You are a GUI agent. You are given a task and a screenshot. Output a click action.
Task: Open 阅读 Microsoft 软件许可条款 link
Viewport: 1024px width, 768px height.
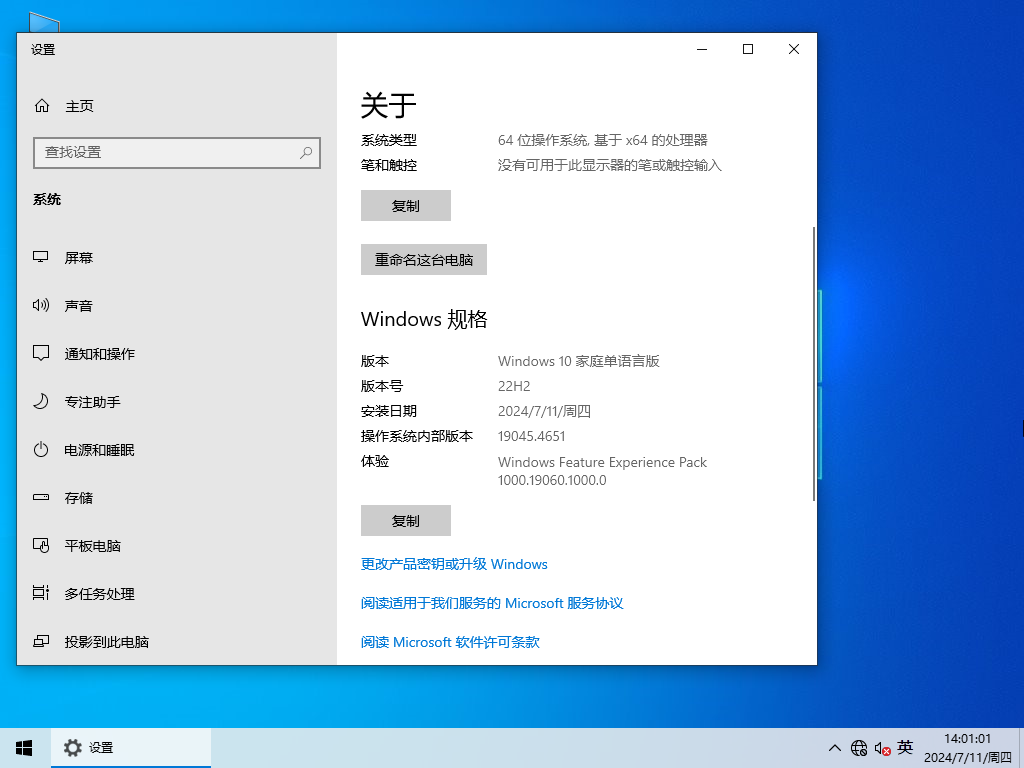click(449, 642)
